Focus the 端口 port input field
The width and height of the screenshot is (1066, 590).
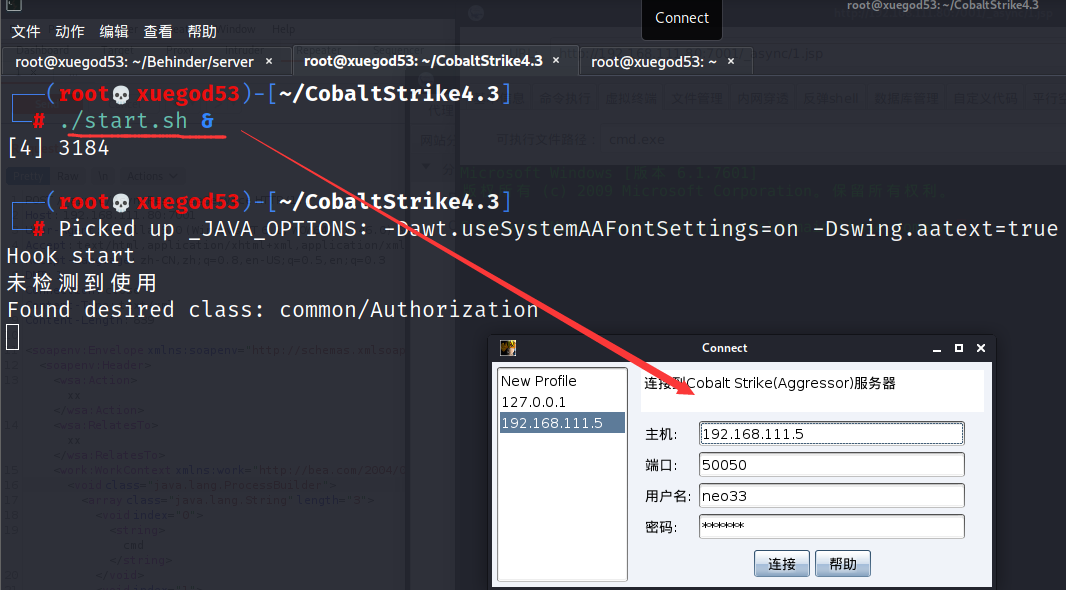pos(831,465)
